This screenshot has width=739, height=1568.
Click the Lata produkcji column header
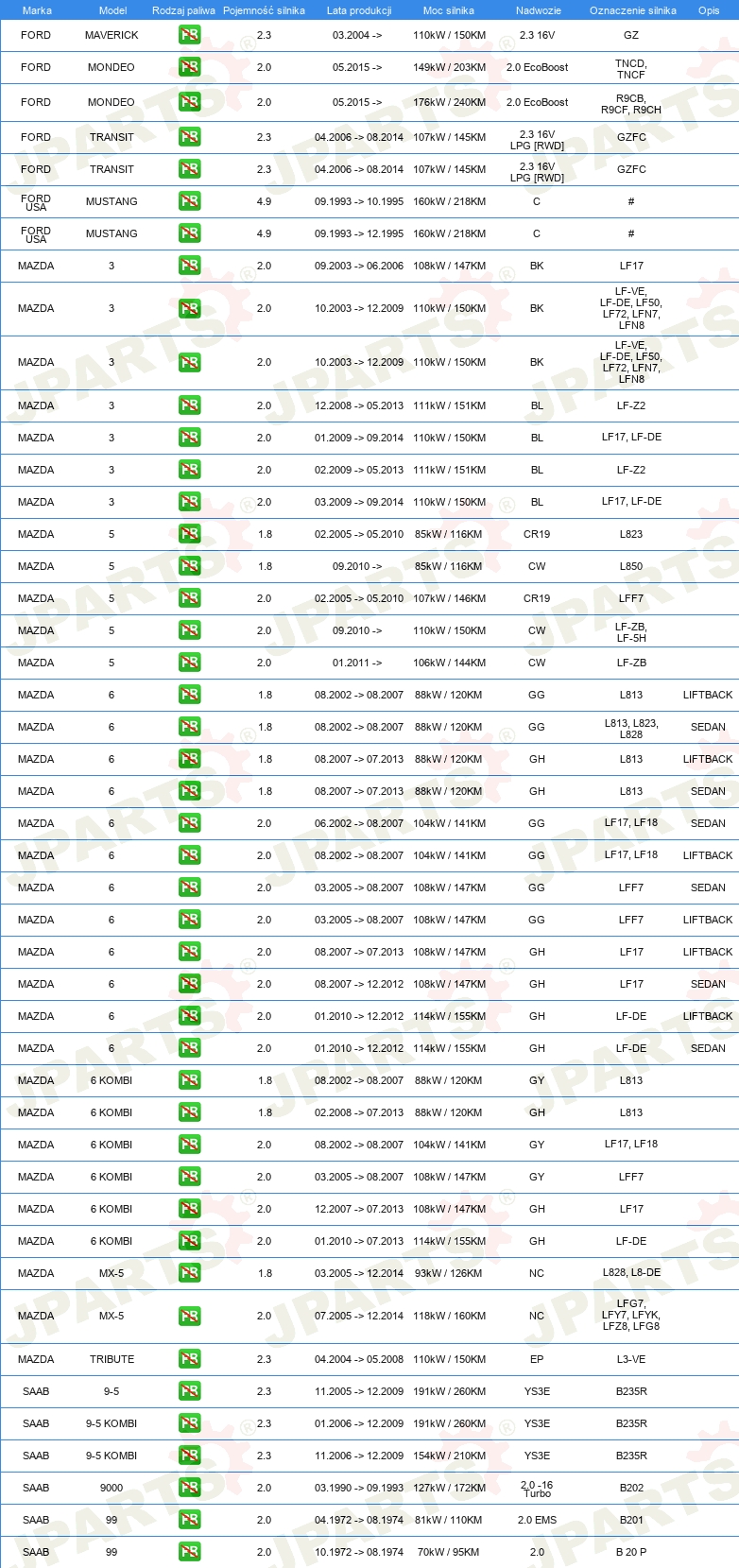pyautogui.click(x=359, y=10)
